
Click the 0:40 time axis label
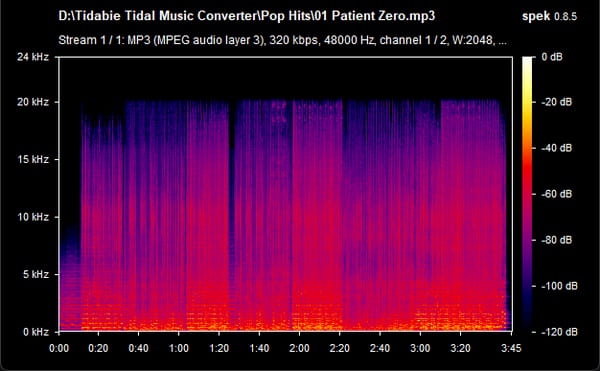(139, 348)
